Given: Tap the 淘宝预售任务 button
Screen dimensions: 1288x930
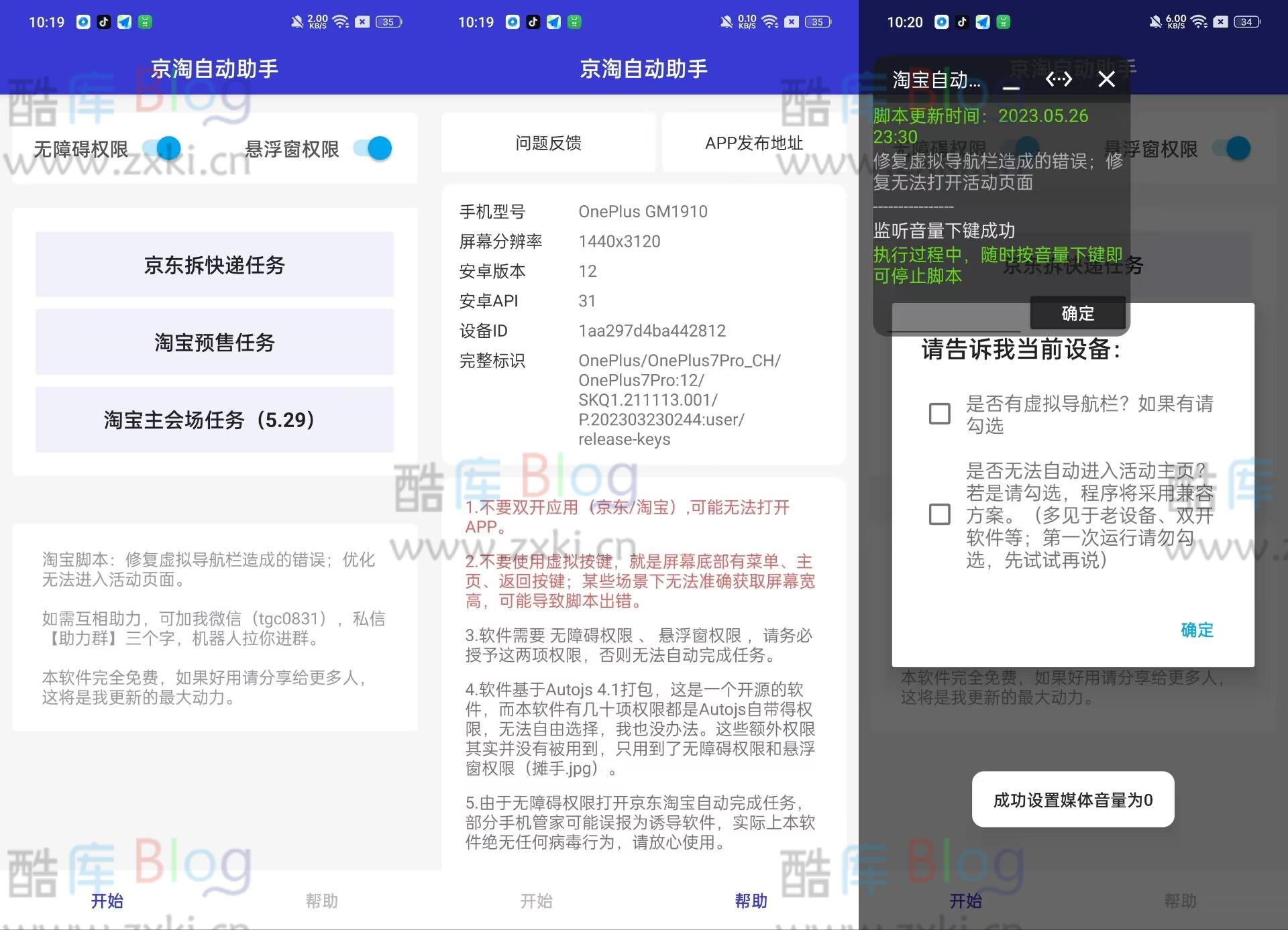Looking at the screenshot, I should tap(214, 342).
